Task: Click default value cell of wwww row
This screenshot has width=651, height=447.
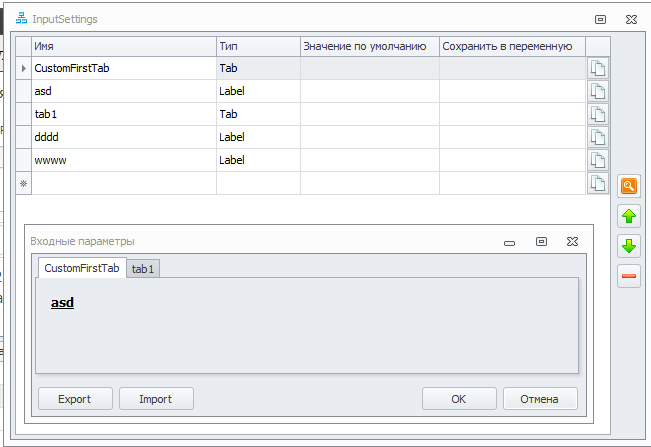Action: [370, 160]
